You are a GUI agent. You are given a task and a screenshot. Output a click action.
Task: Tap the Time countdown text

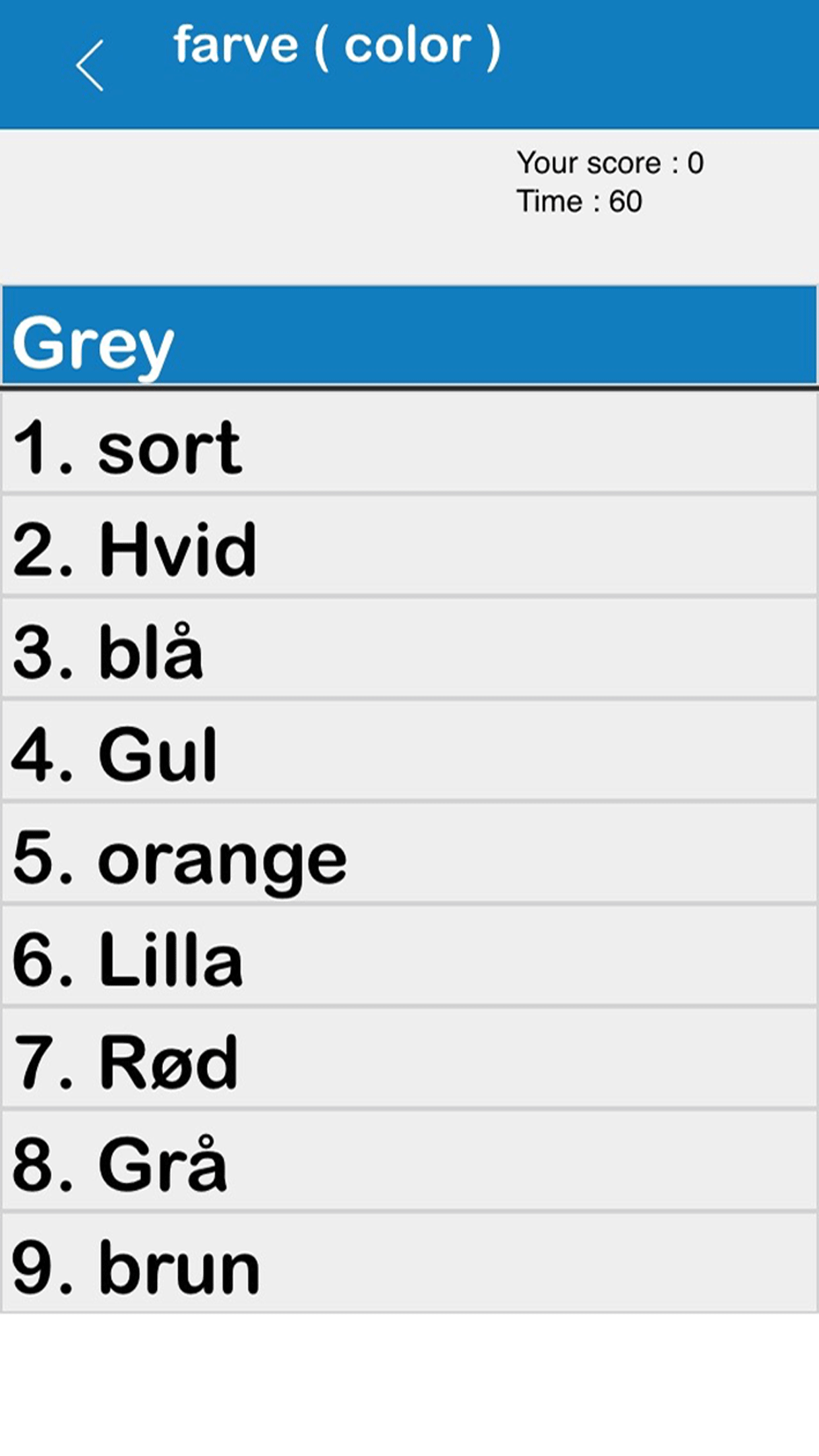click(x=578, y=202)
